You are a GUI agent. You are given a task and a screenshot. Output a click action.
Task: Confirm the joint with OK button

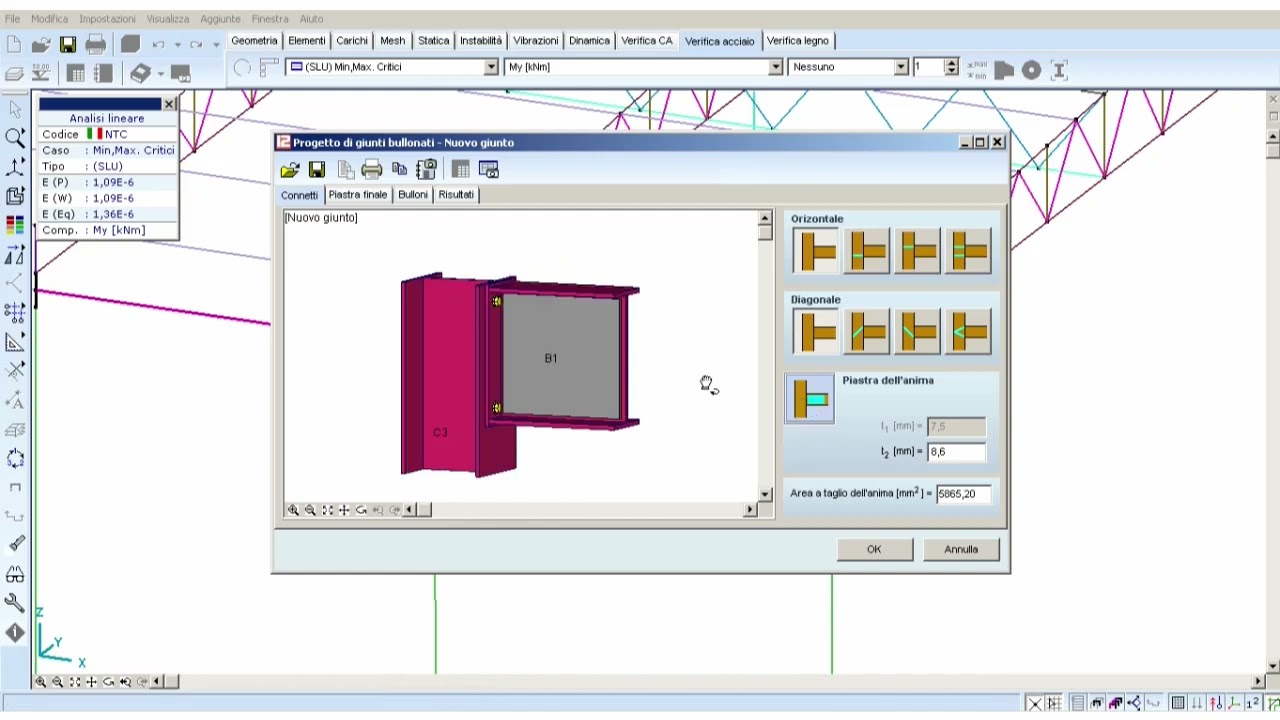point(874,549)
